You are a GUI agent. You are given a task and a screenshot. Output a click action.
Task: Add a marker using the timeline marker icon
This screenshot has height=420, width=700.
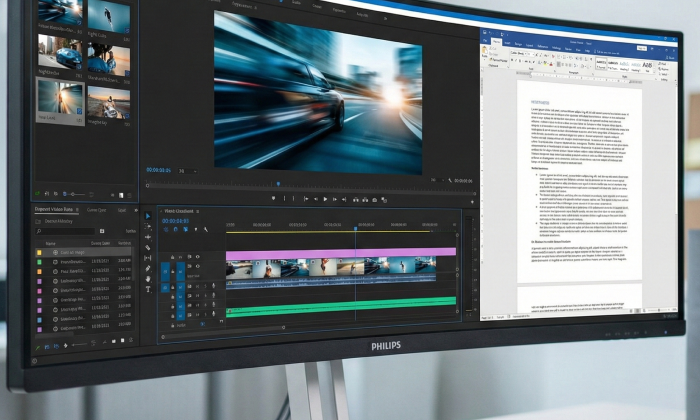click(x=196, y=229)
